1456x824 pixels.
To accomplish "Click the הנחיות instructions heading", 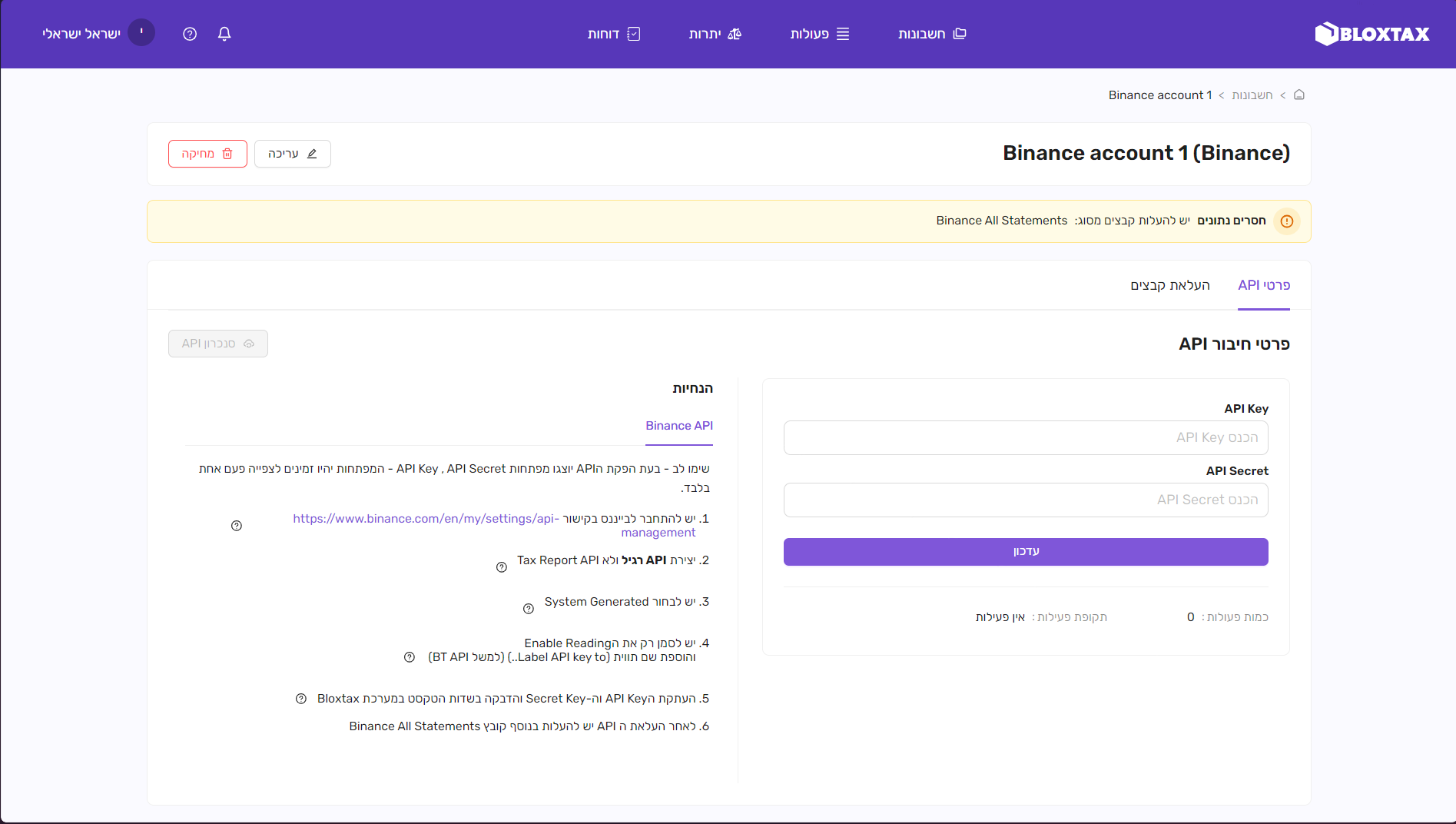I will 693,389.
